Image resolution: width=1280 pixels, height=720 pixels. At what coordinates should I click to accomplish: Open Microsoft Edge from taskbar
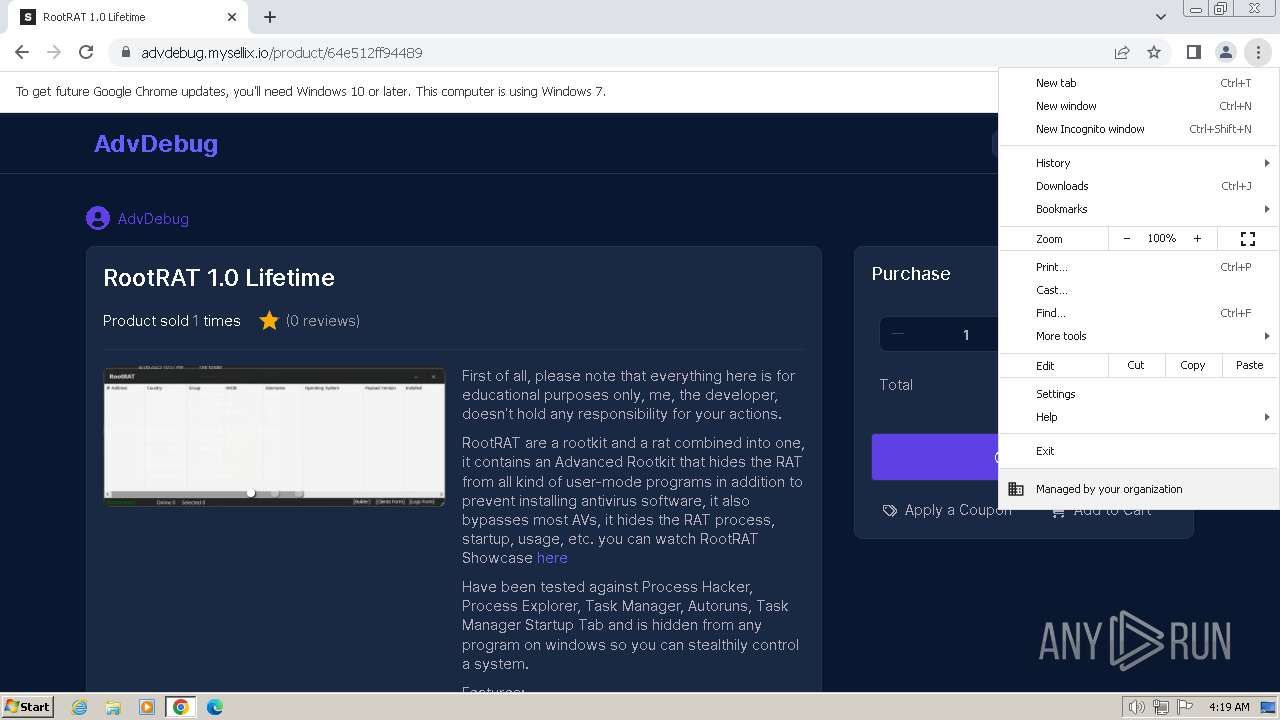[x=214, y=707]
